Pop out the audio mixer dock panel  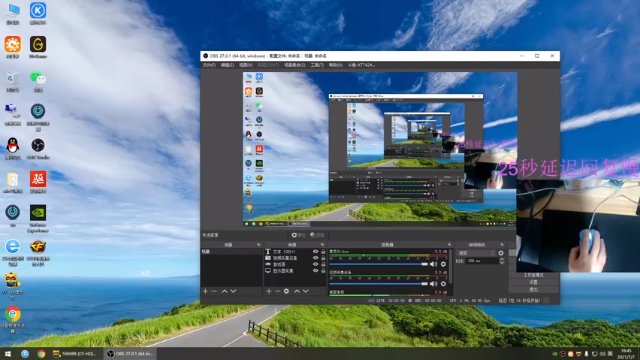coord(449,244)
